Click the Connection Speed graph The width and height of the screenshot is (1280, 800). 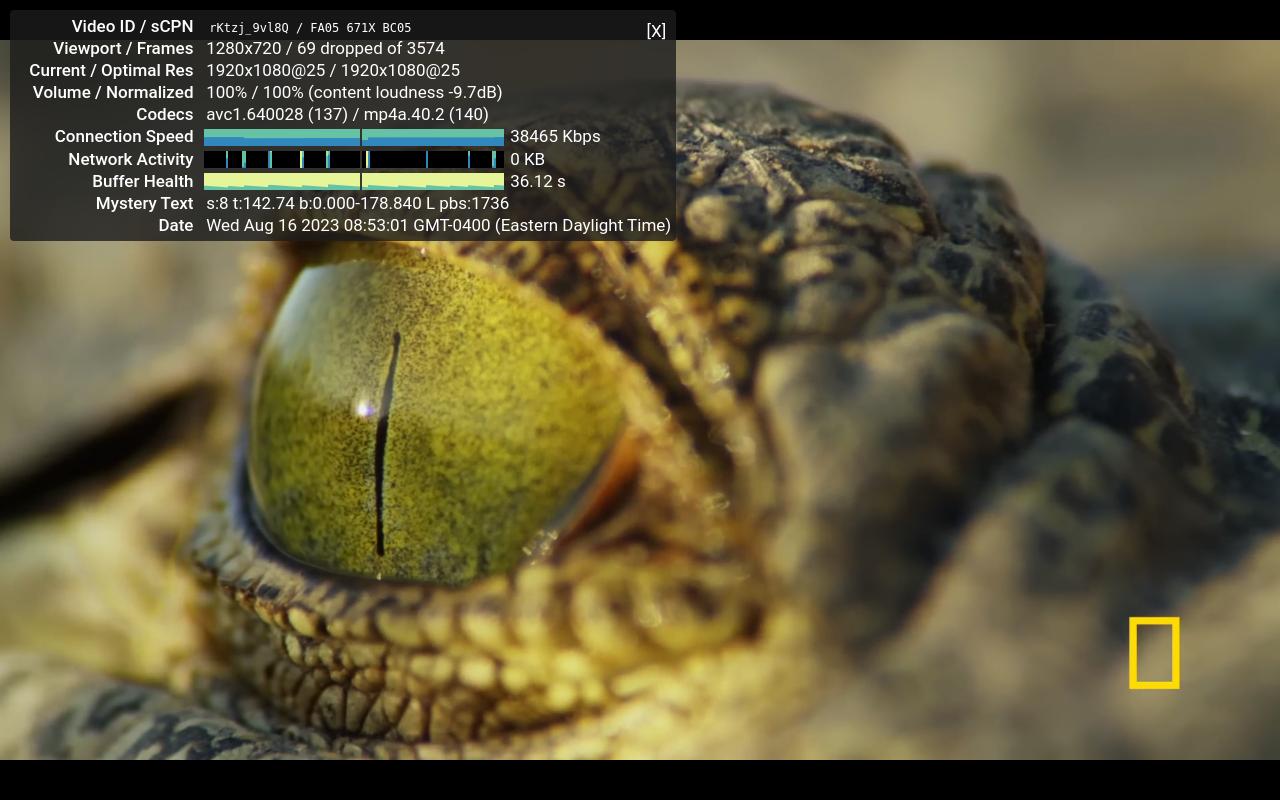354,137
